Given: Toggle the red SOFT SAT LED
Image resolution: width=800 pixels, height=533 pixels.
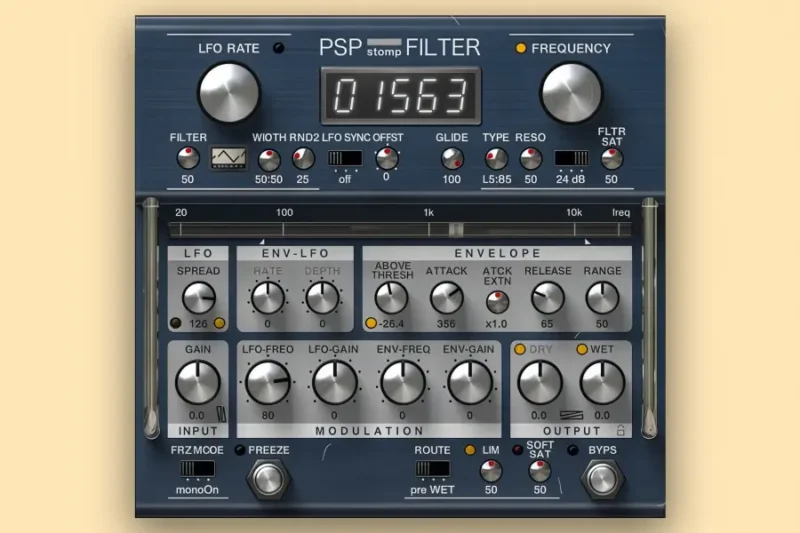Looking at the screenshot, I should tap(517, 450).
